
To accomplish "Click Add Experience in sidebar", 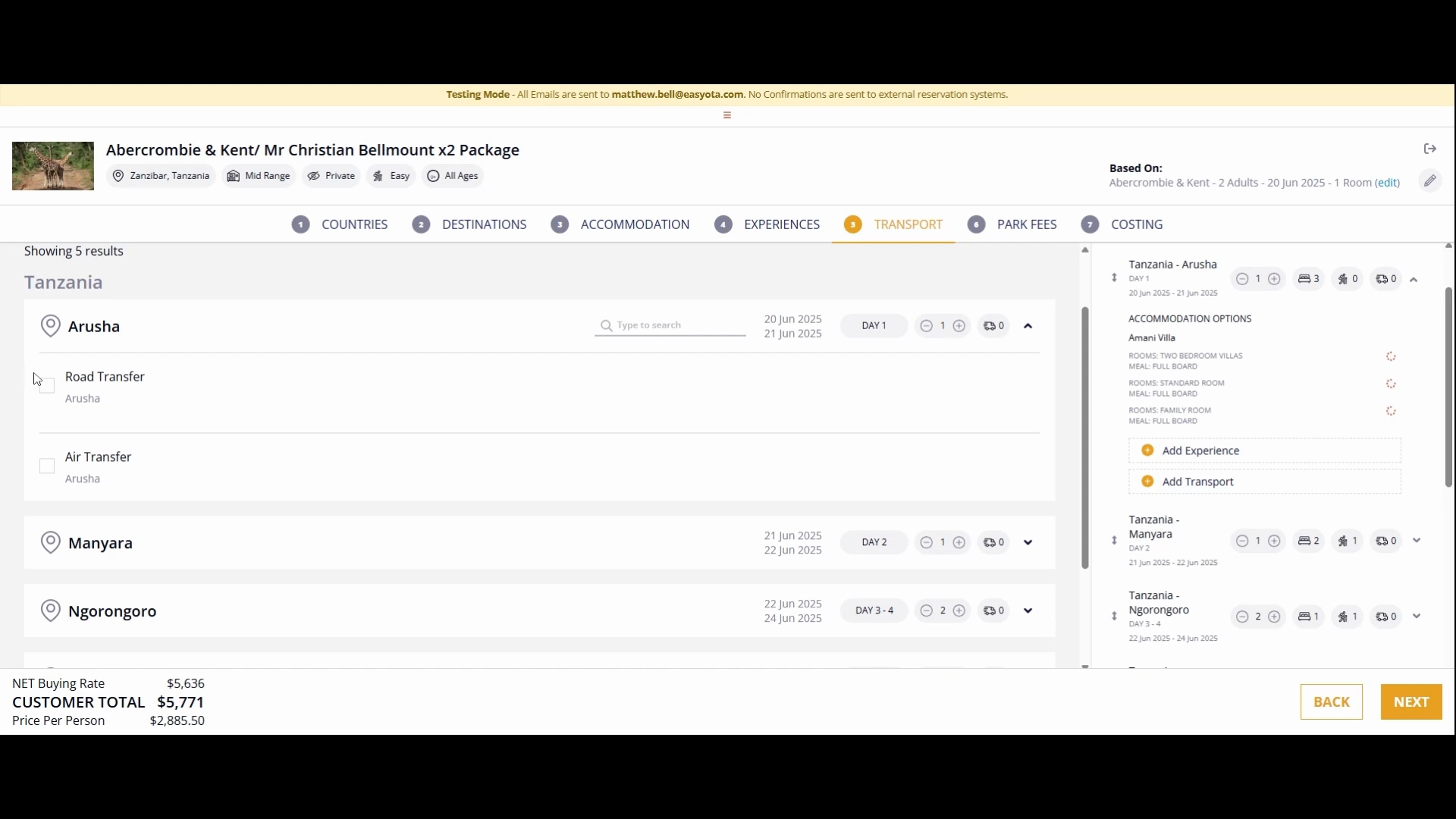I will click(1265, 451).
